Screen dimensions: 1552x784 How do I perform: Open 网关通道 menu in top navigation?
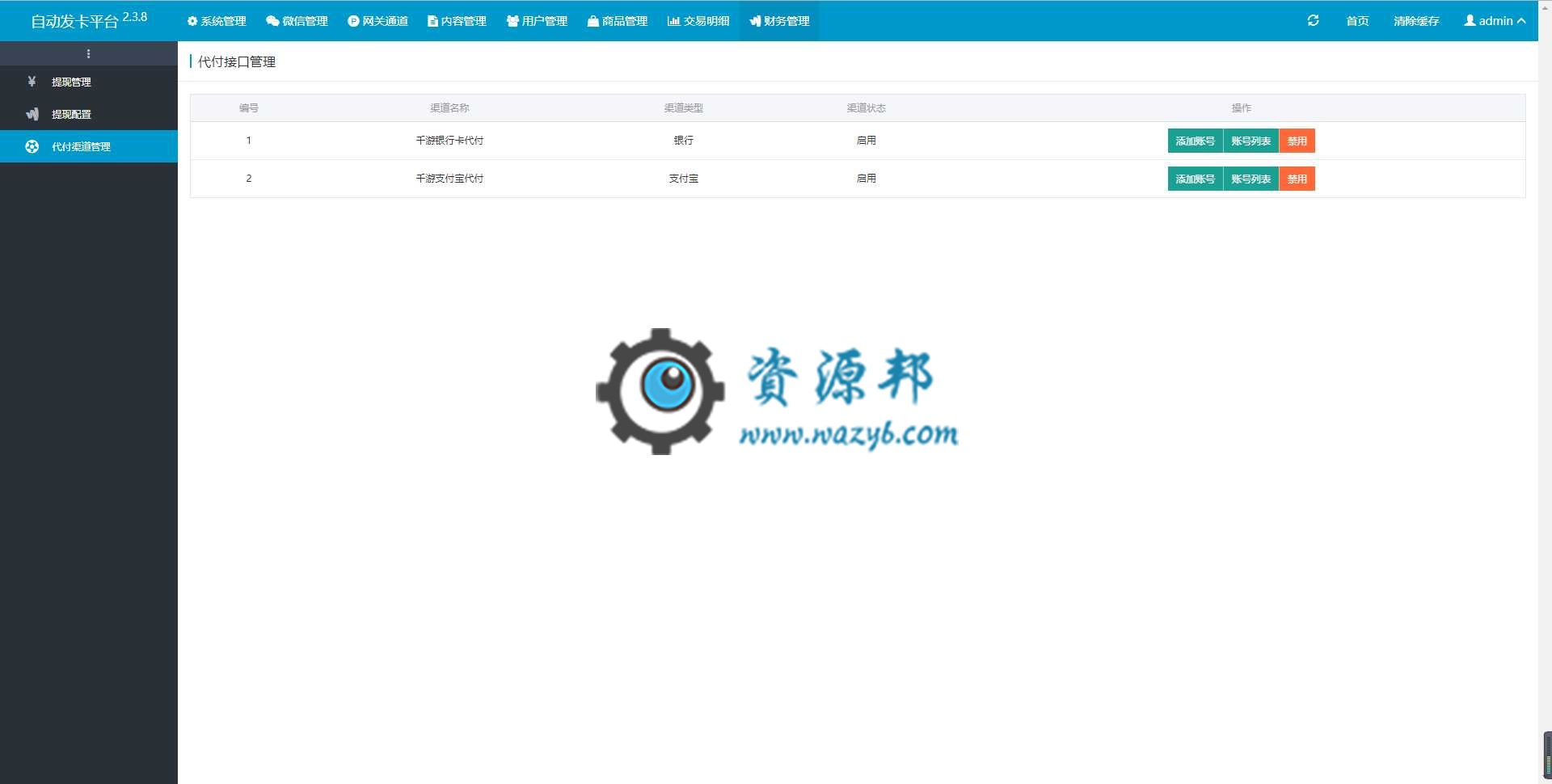coord(377,21)
